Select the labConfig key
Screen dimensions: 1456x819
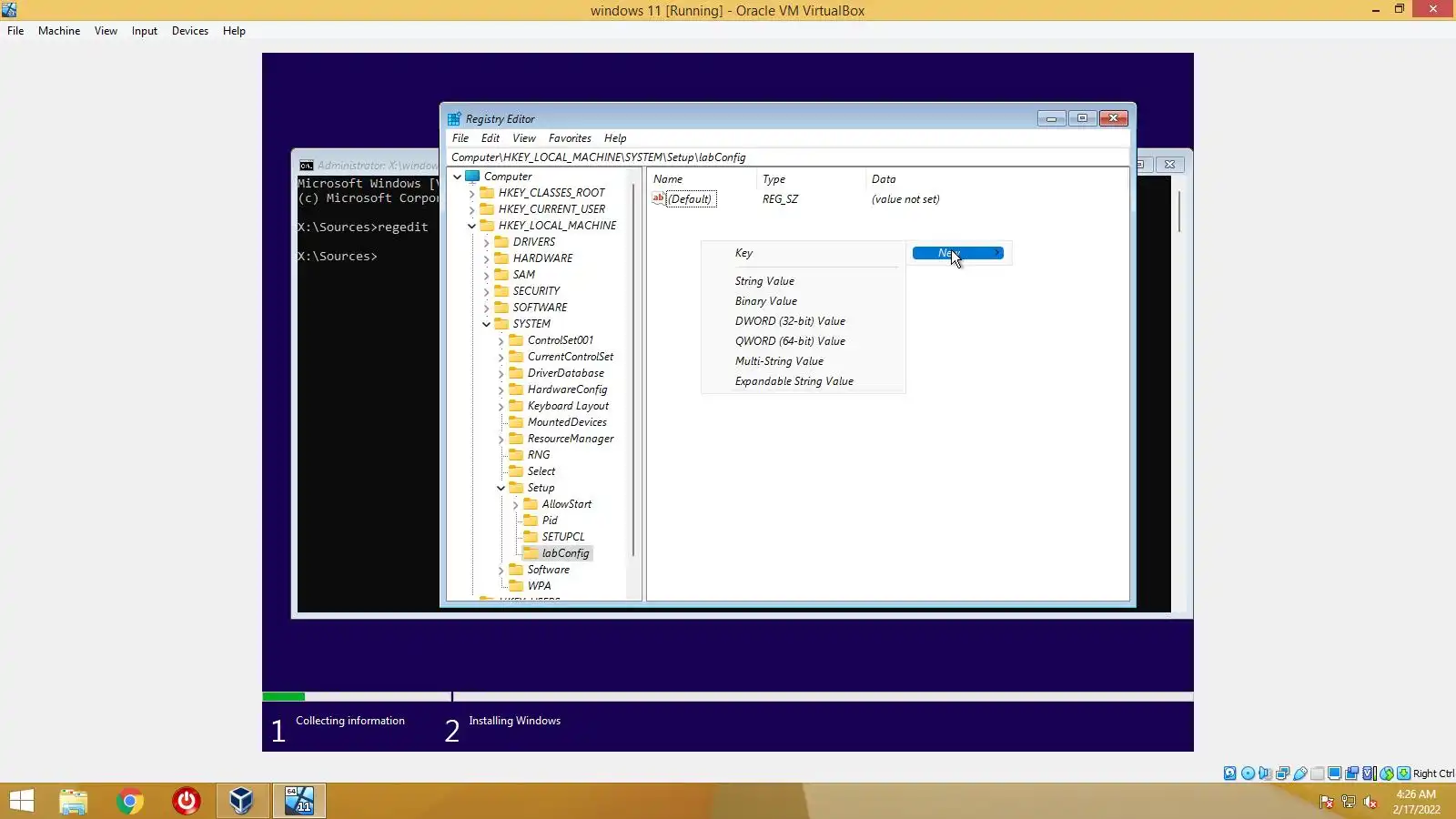[565, 553]
